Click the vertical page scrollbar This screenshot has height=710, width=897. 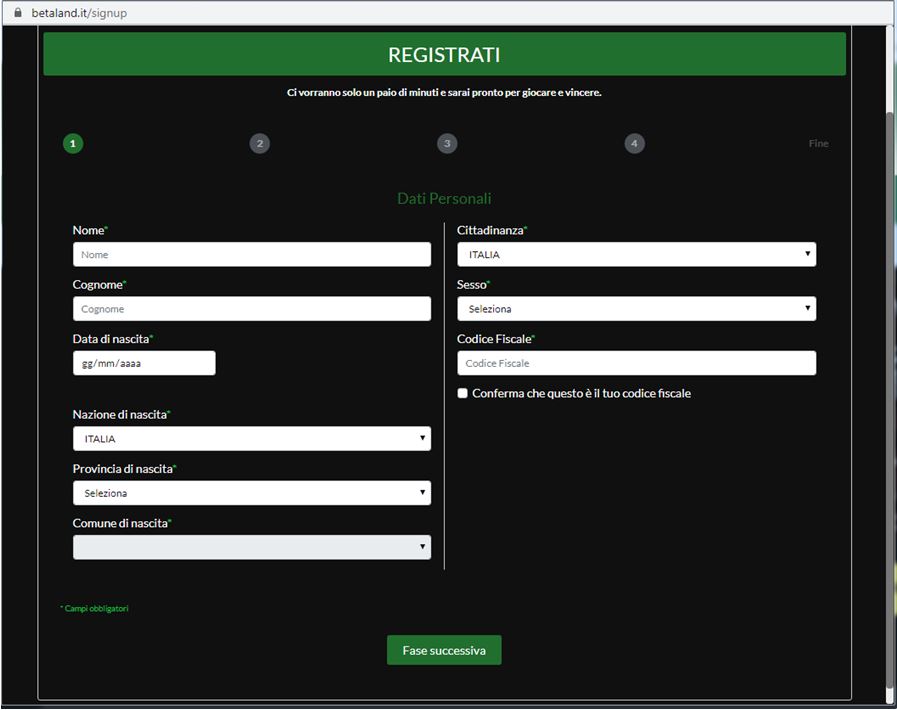pyautogui.click(x=890, y=400)
